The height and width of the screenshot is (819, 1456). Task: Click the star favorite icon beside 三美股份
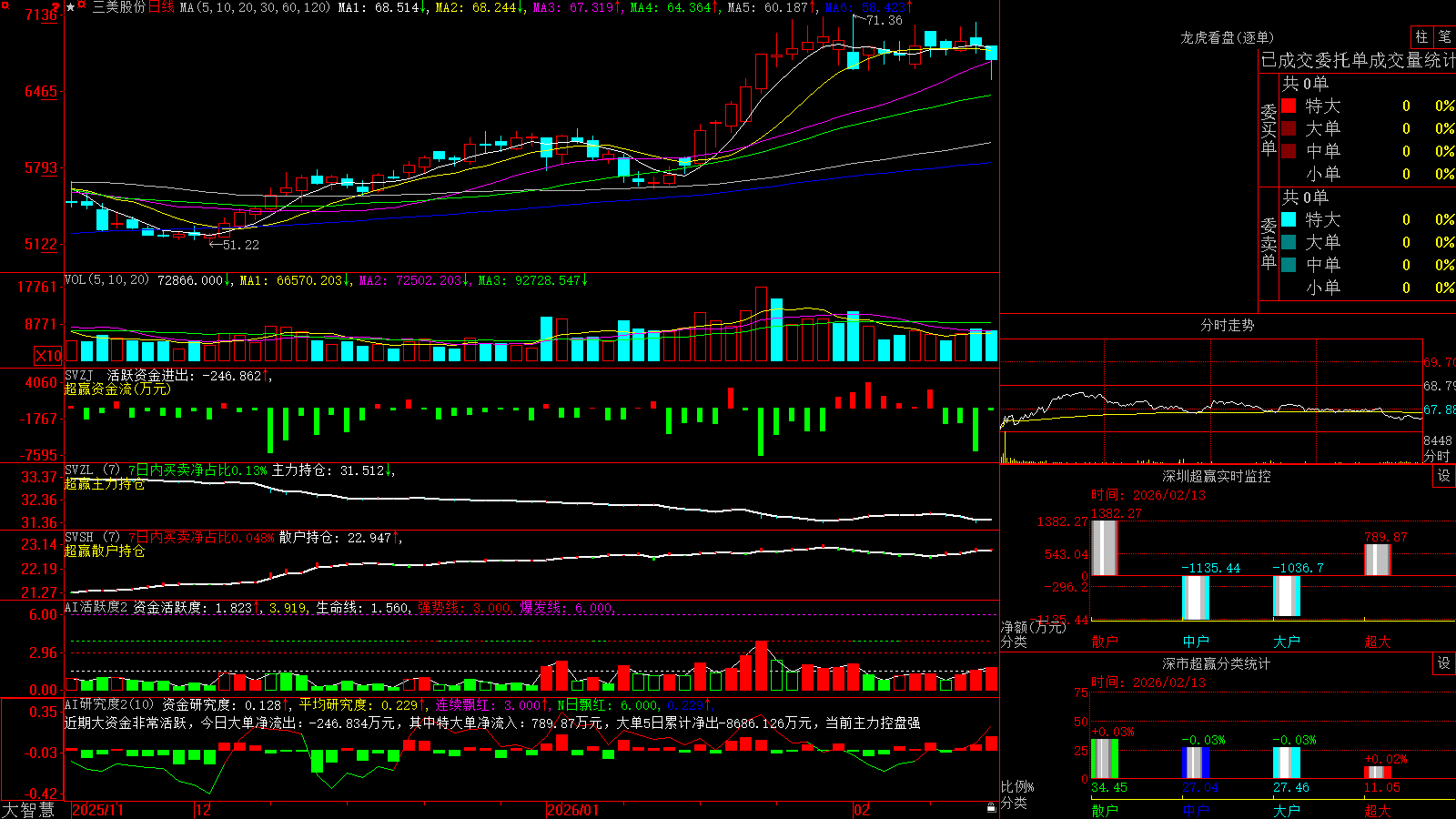[71, 7]
